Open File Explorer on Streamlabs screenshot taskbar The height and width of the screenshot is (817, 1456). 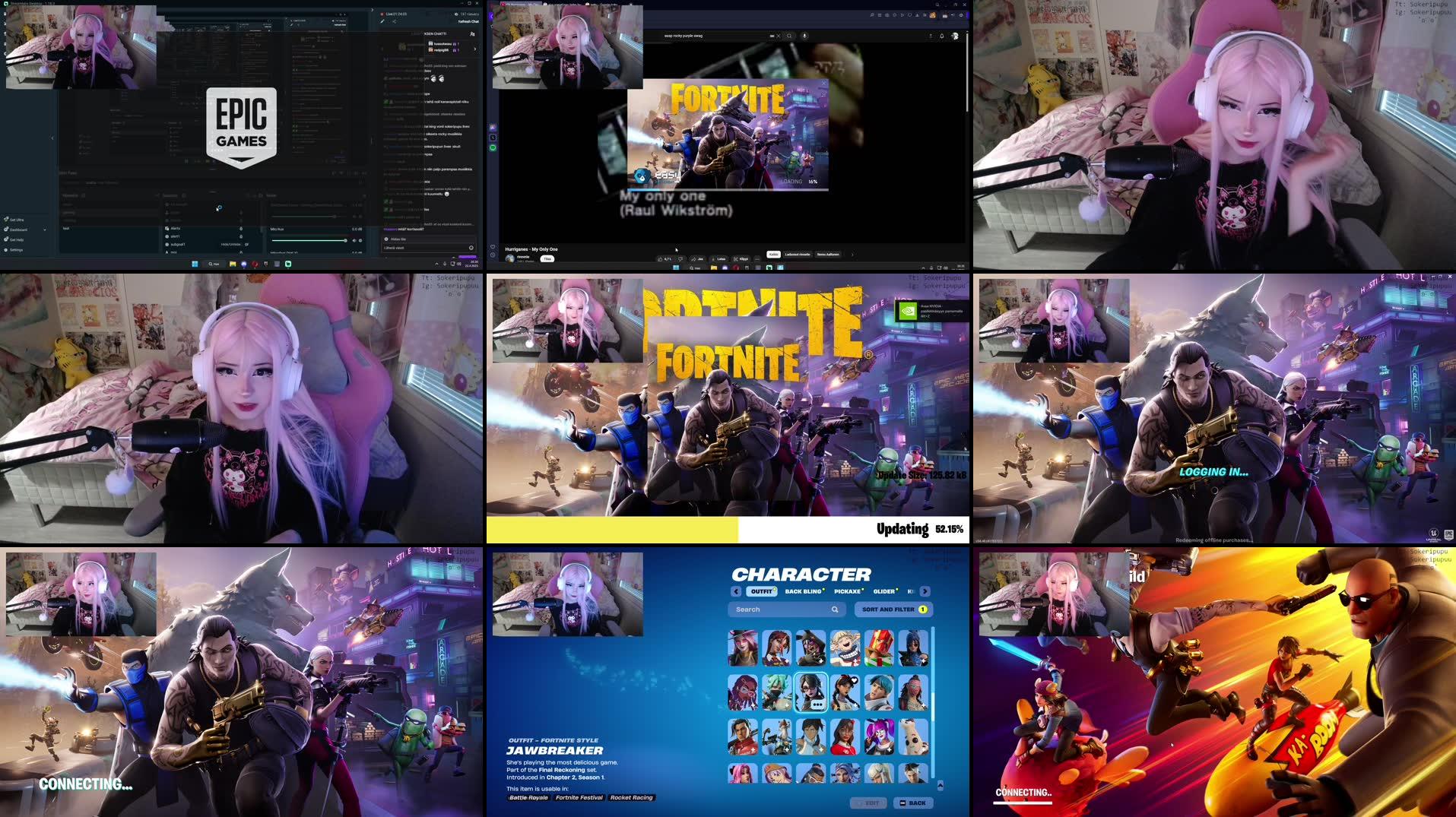[x=233, y=264]
